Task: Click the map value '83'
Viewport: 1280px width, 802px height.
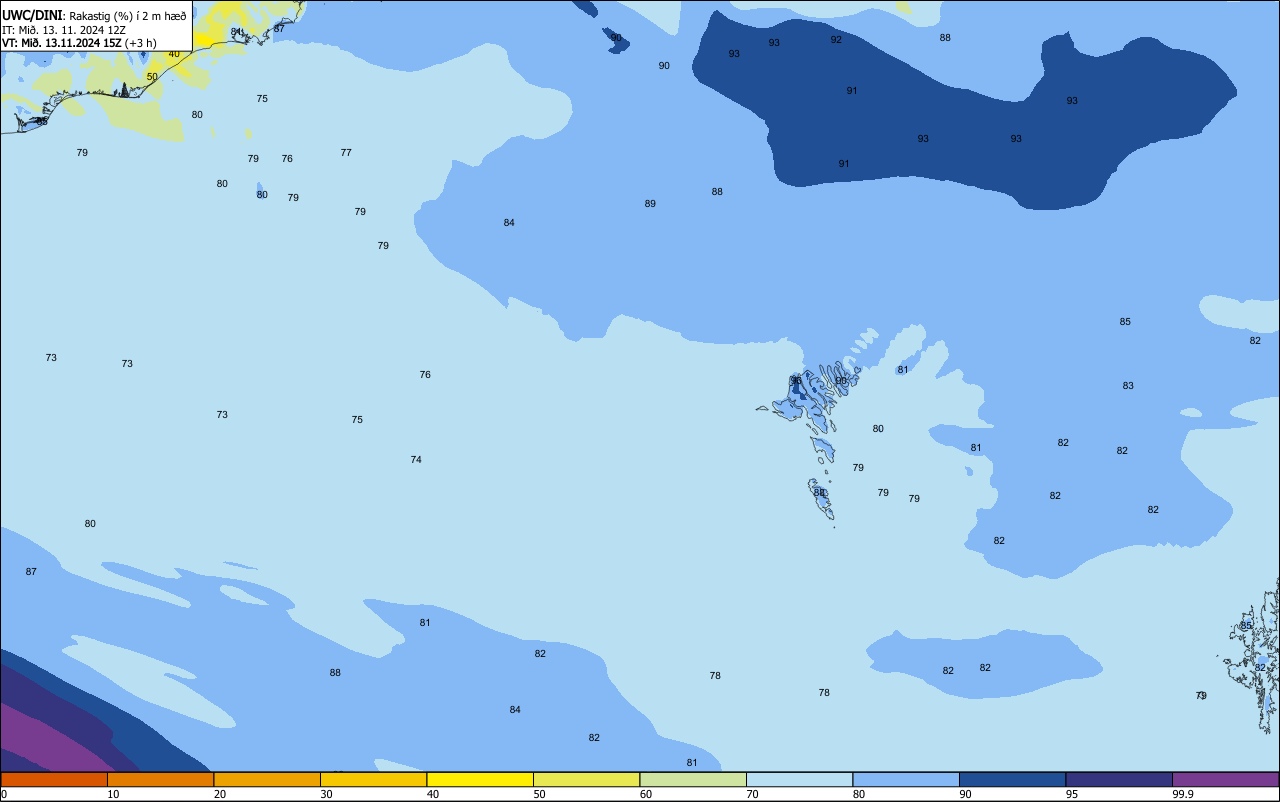Action: (1128, 386)
